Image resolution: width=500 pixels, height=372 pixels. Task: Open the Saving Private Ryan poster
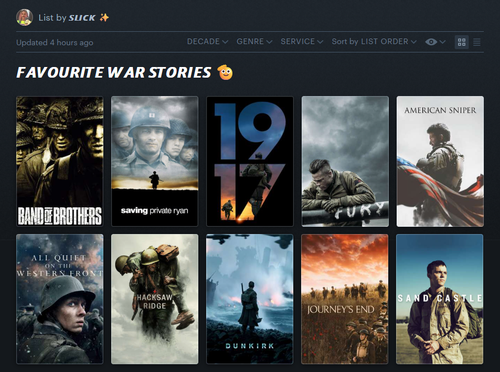[x=155, y=161]
